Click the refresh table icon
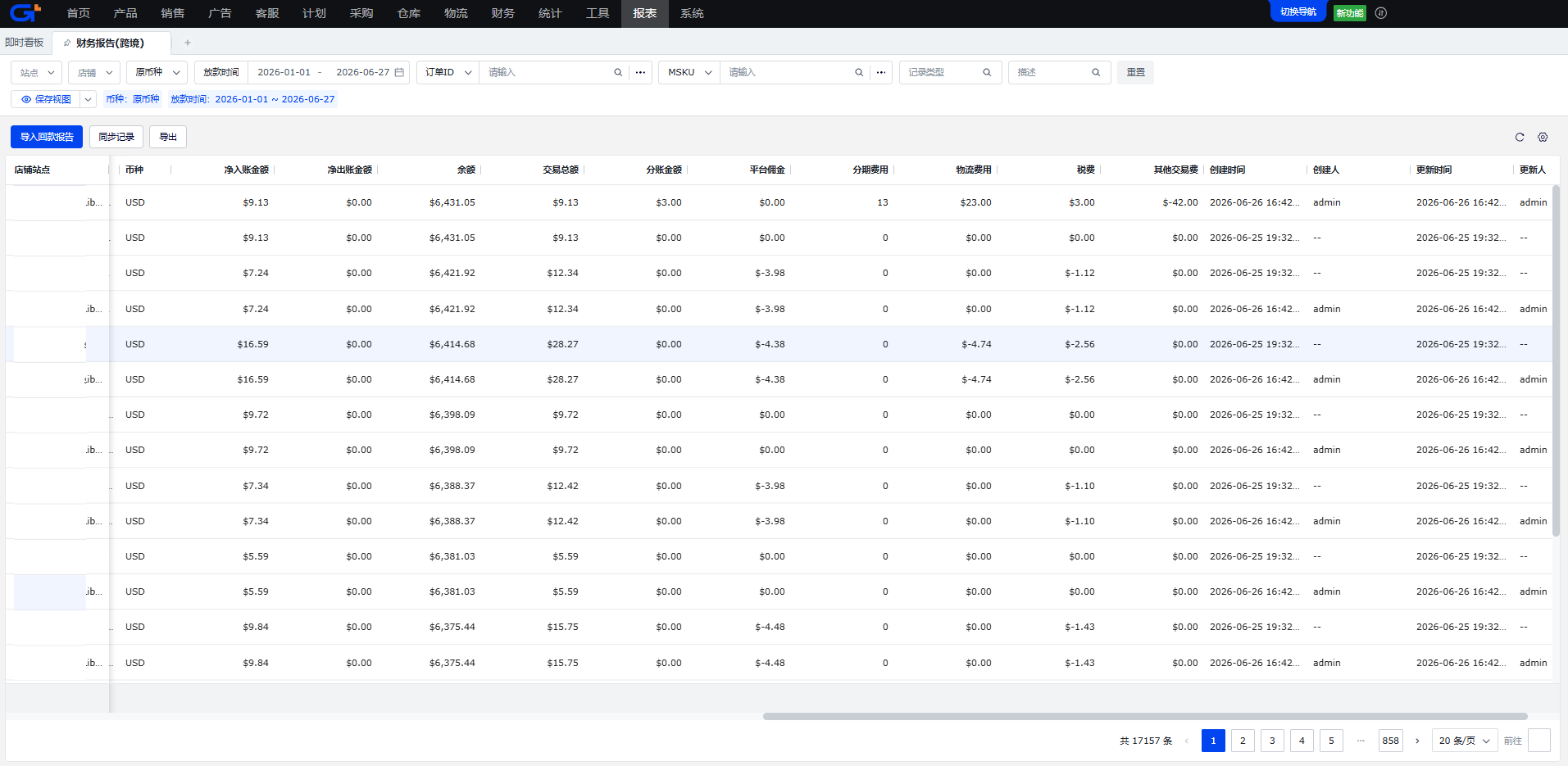Screen dimensions: 1568x766 click(x=1520, y=137)
